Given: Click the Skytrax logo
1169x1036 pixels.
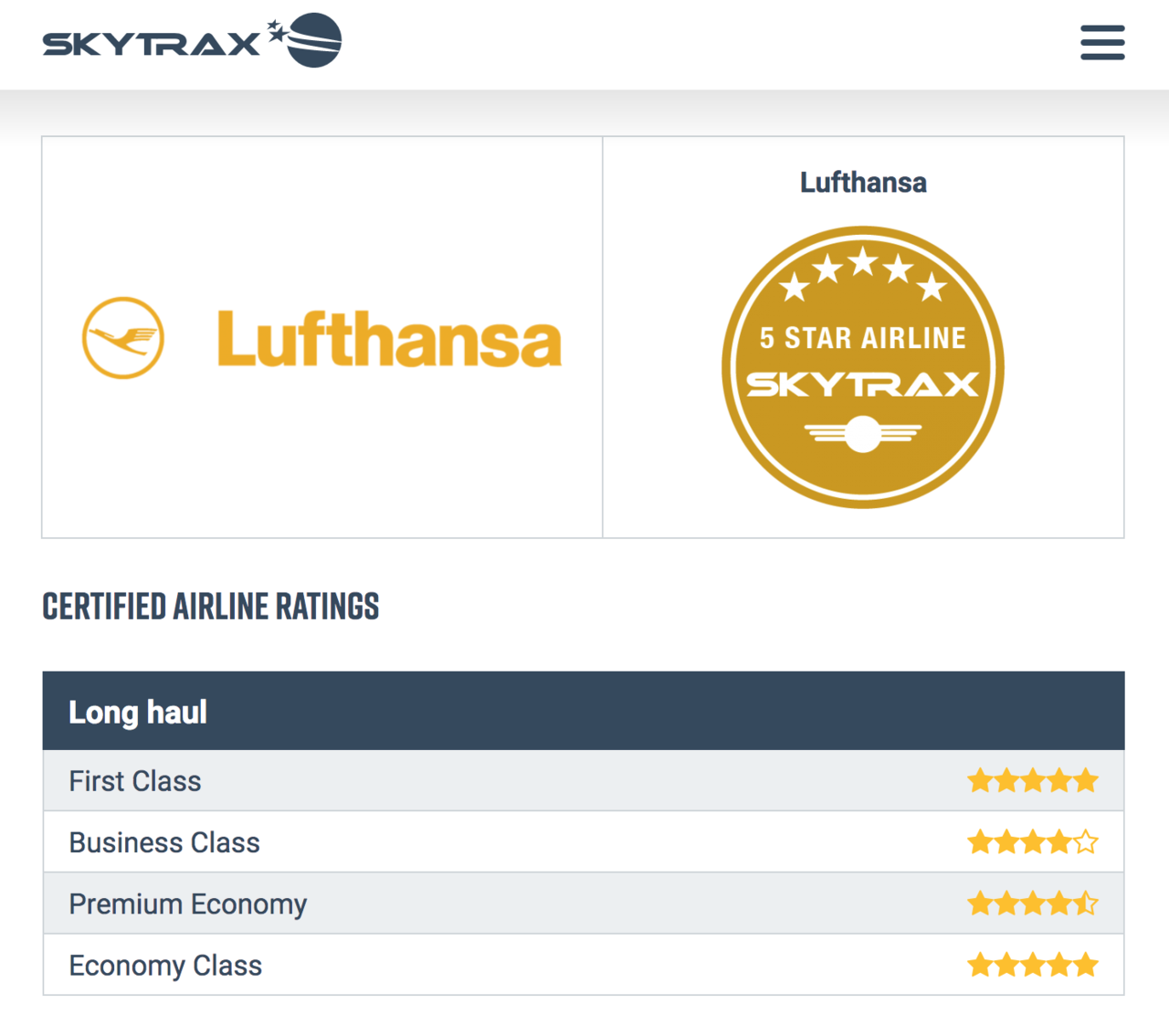Looking at the screenshot, I should point(192,40).
